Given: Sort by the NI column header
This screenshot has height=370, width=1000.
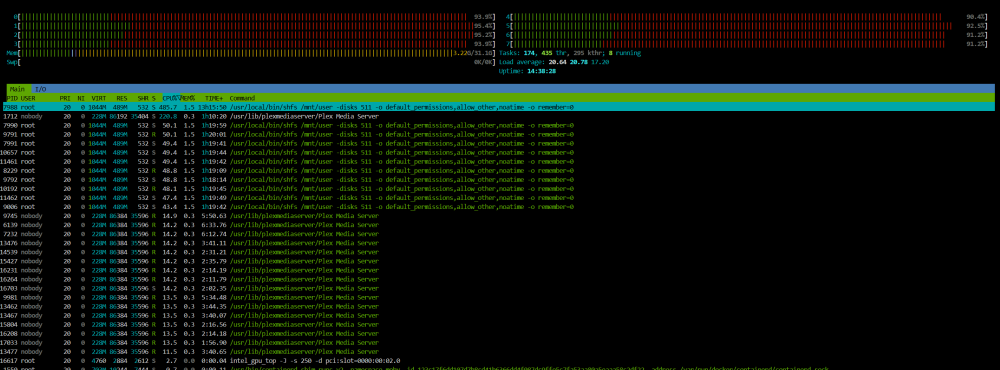Looking at the screenshot, I should (x=81, y=98).
